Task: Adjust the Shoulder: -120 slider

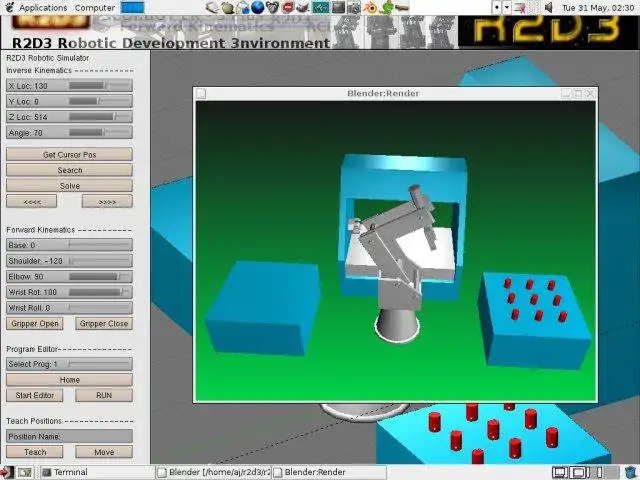Action: 69,261
